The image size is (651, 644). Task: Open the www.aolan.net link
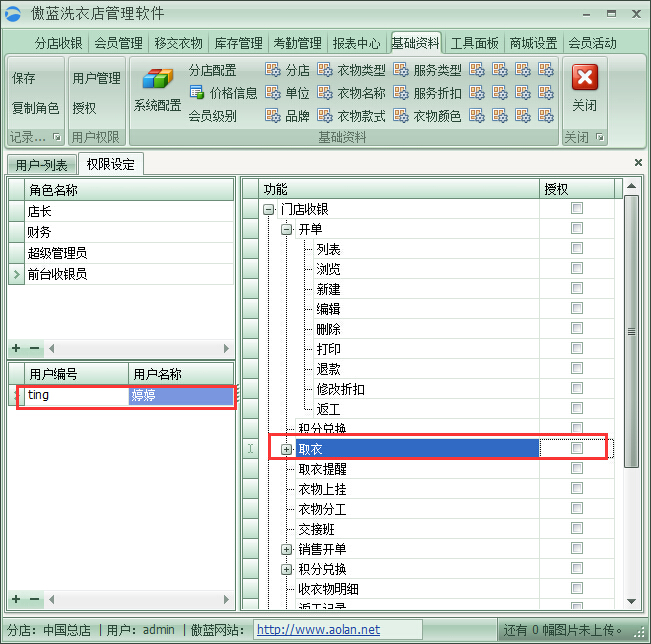pyautogui.click(x=318, y=630)
